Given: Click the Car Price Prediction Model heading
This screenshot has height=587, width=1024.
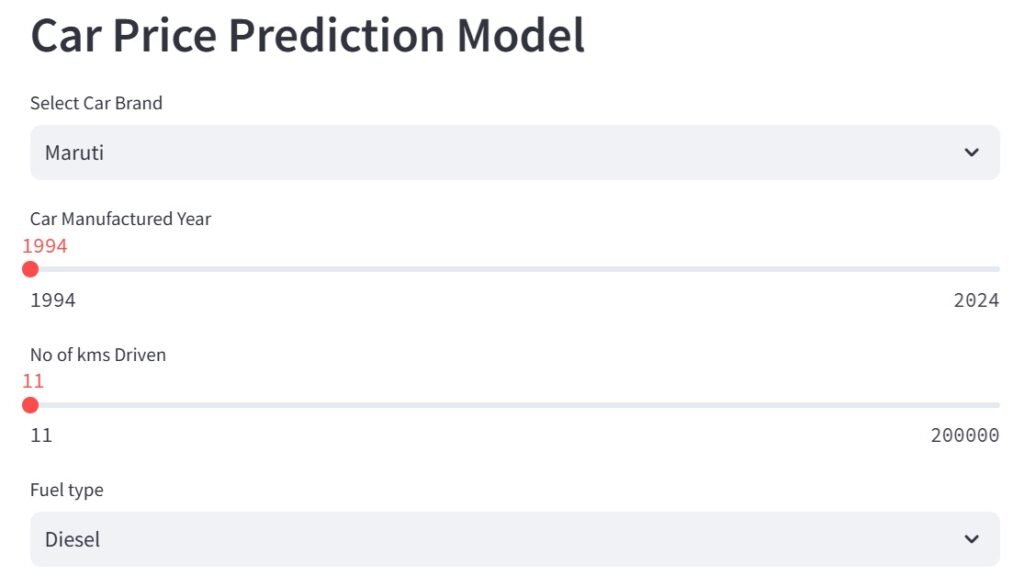Looking at the screenshot, I should tap(307, 36).
